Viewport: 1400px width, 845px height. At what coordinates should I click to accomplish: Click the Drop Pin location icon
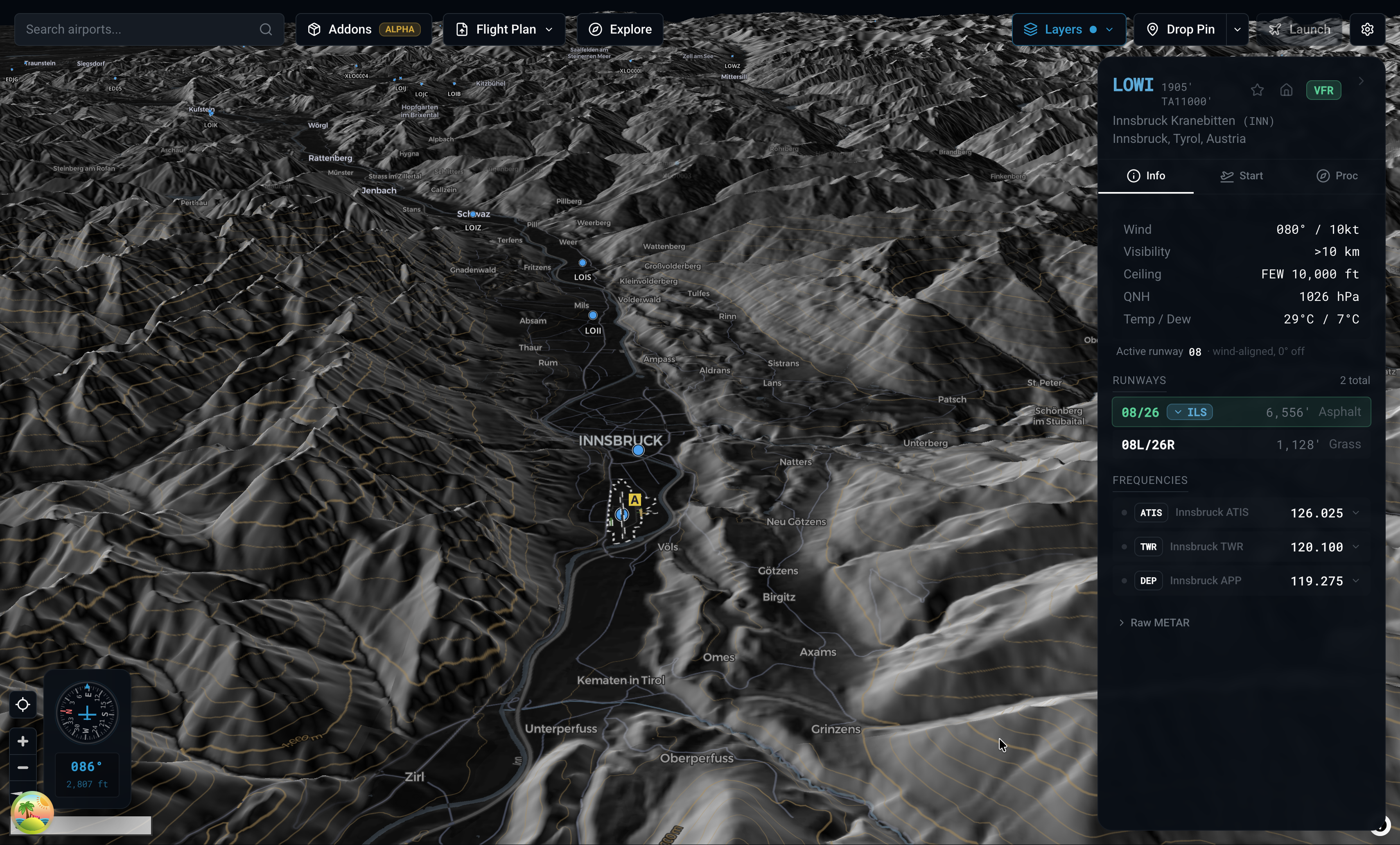click(x=1152, y=29)
